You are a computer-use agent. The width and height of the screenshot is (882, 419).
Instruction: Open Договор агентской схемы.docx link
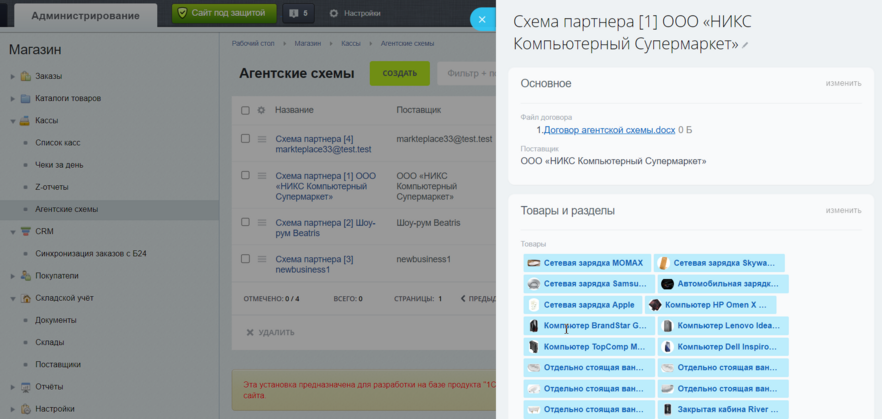click(x=609, y=130)
